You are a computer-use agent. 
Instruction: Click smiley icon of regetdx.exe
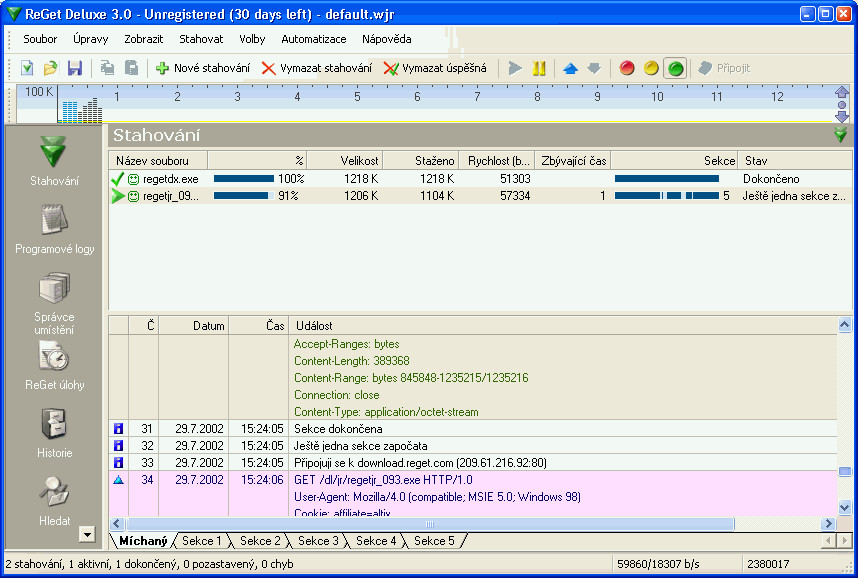click(134, 179)
